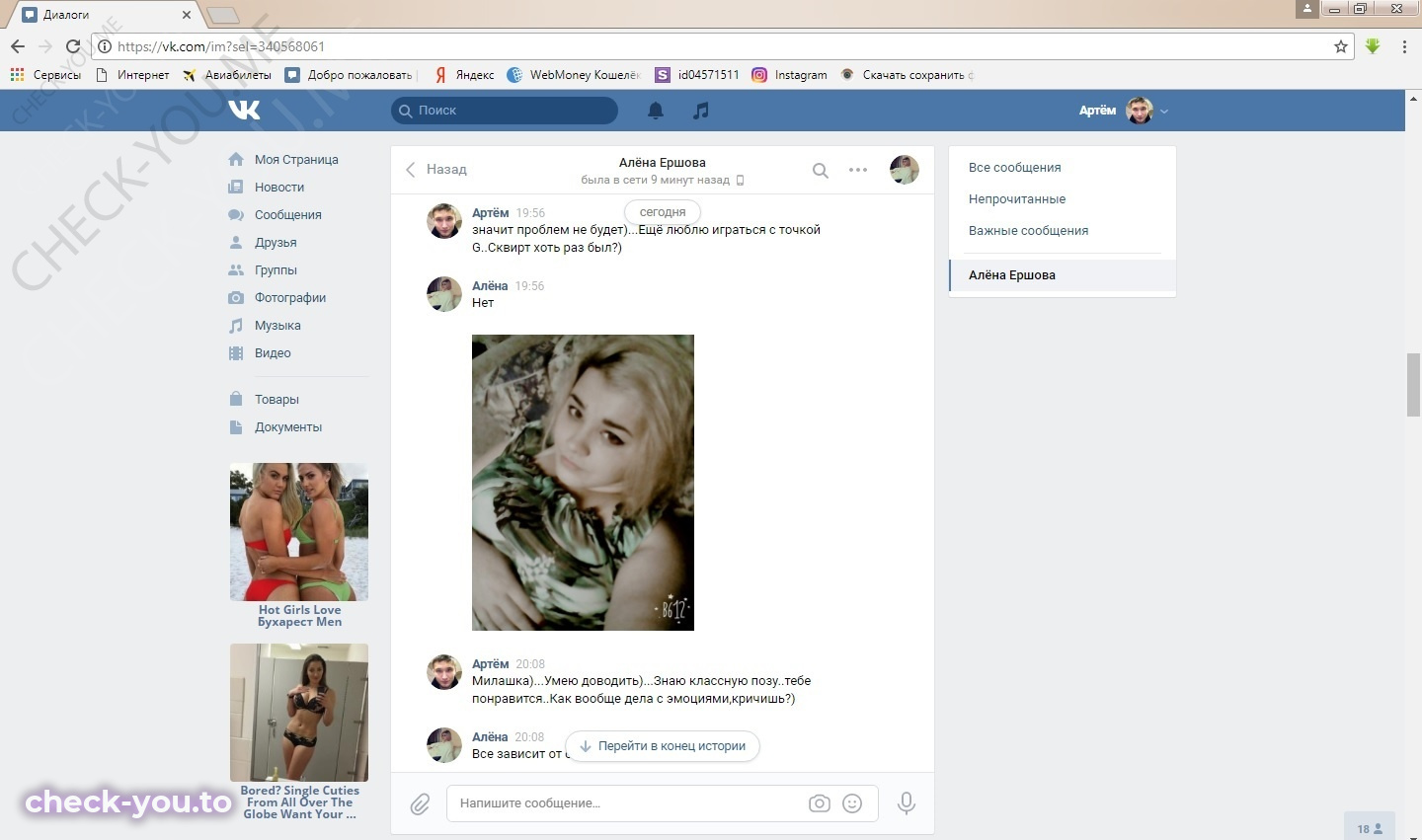Open the Instagram bookmark
This screenshot has width=1422, height=840.
[790, 75]
